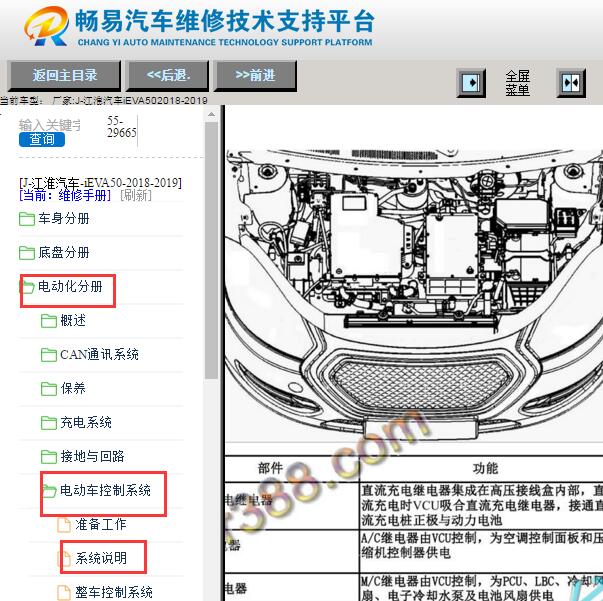603x601 pixels.
Task: Click the engine bay diagram image
Action: coord(414,295)
